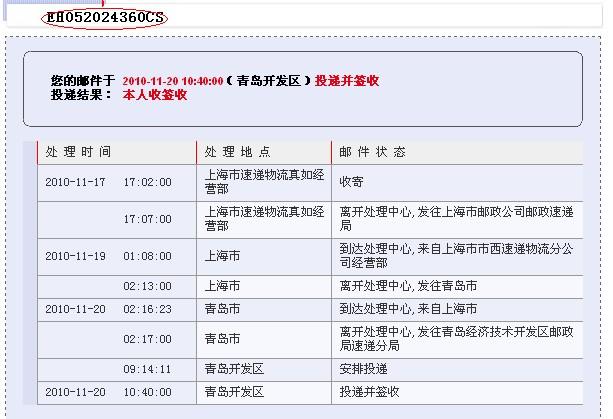613x419 pixels.
Task: Click 青岛市 in the 02:17:00 row
Action: [222, 339]
